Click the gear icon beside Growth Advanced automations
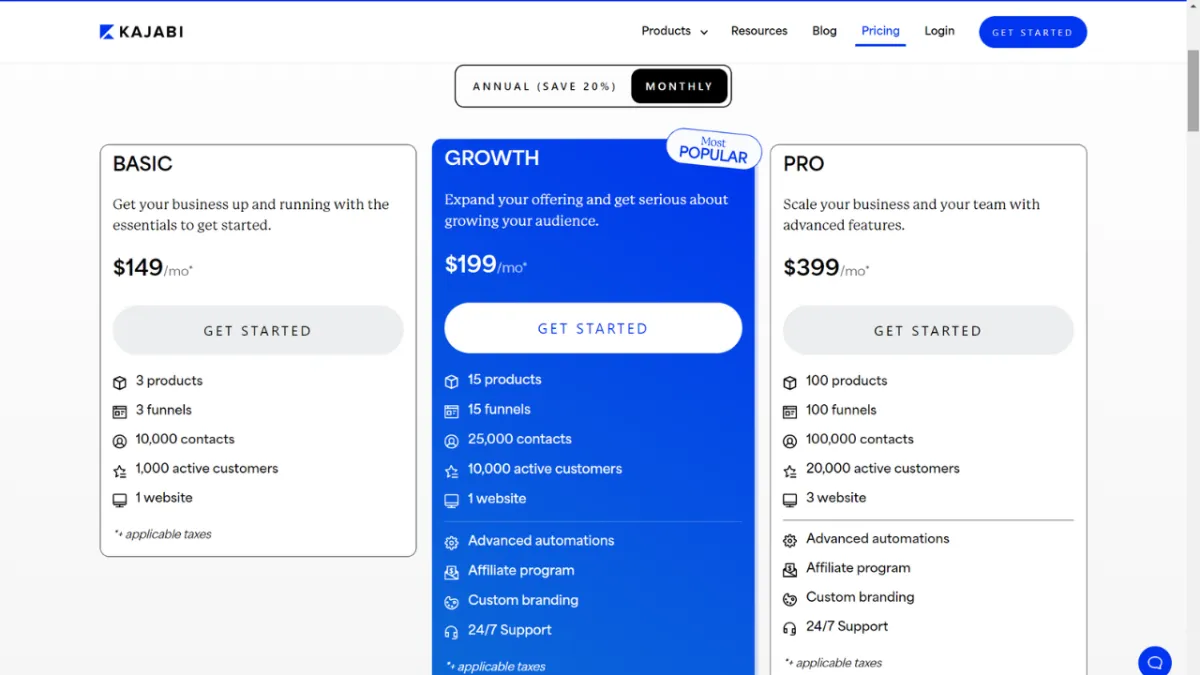 [451, 541]
